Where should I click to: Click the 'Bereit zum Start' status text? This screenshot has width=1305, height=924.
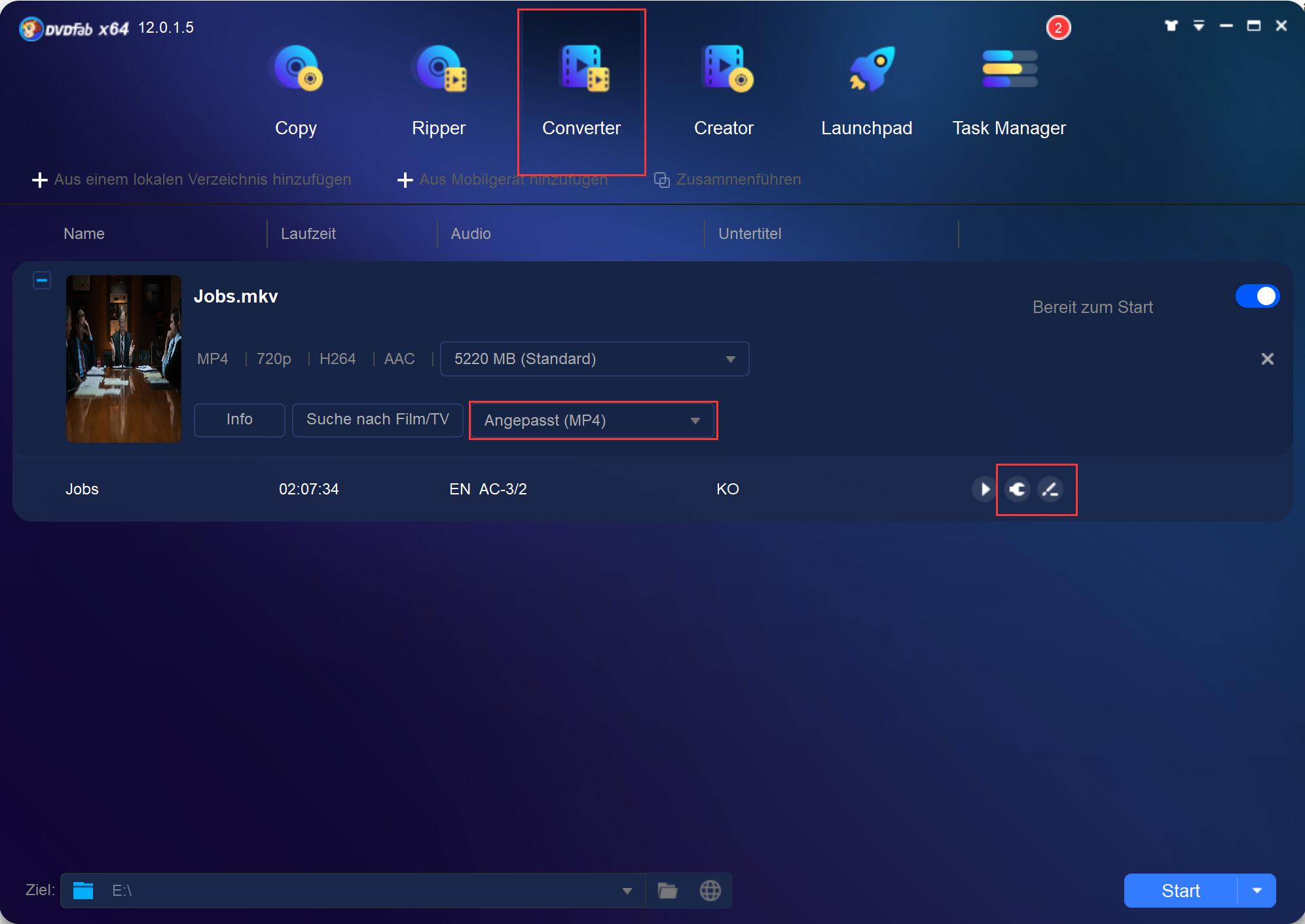[1092, 307]
